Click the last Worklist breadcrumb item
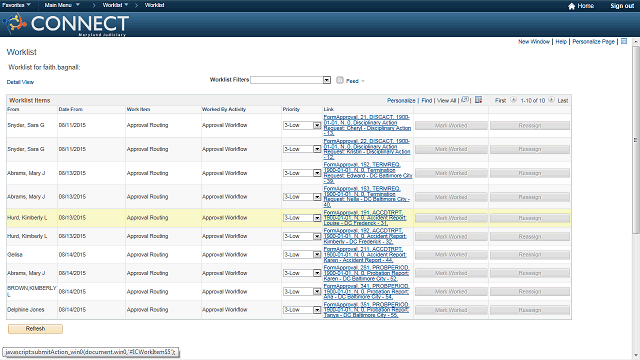 point(154,5)
